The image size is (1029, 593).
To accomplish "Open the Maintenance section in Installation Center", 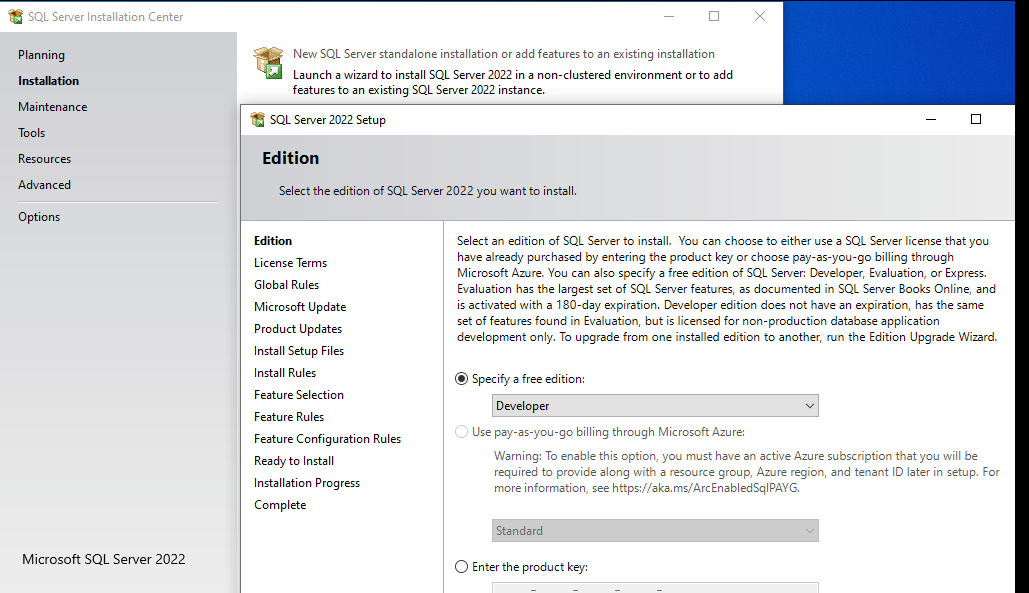I will tap(52, 107).
